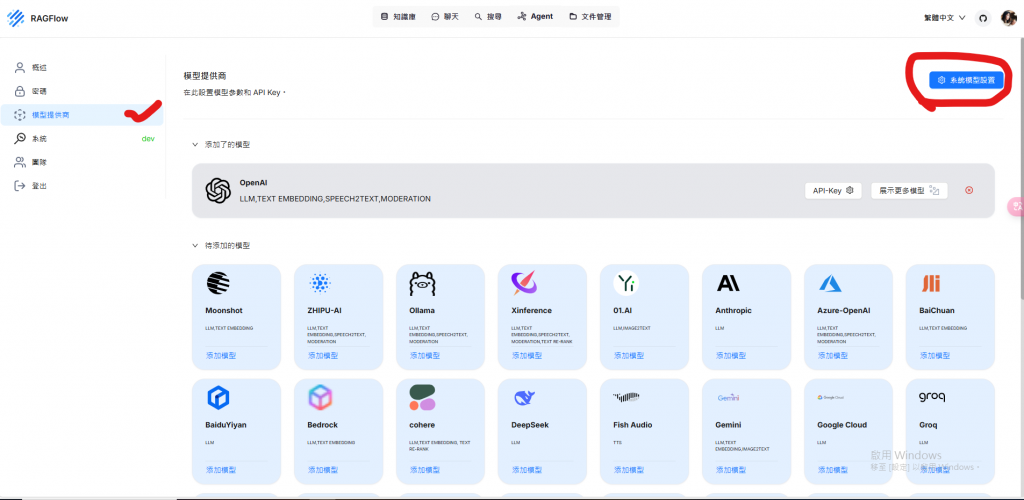
Task: Click the Bedrock cube icon
Action: point(320,397)
